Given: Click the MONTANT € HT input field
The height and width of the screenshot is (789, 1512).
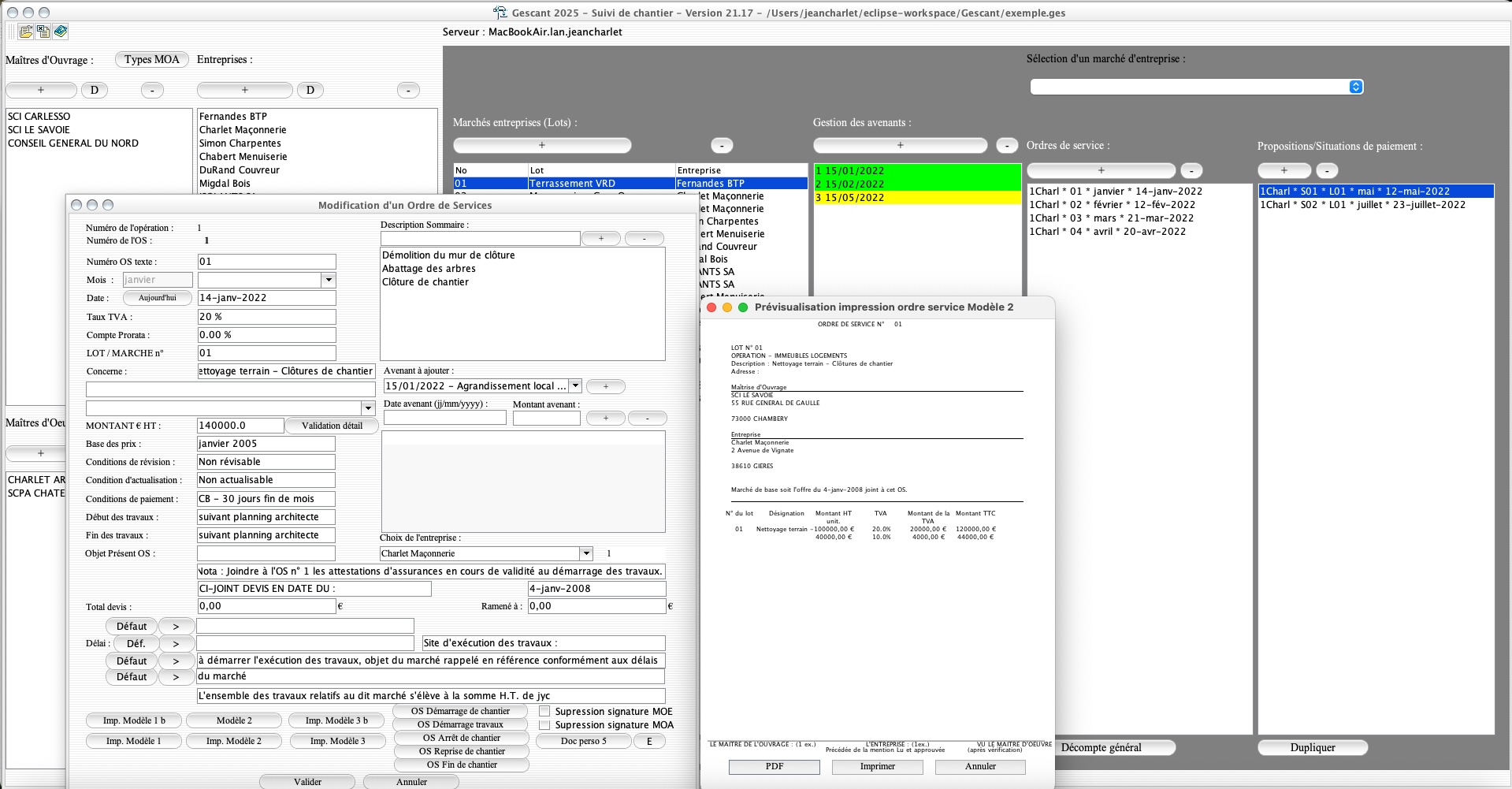Looking at the screenshot, I should tap(240, 426).
